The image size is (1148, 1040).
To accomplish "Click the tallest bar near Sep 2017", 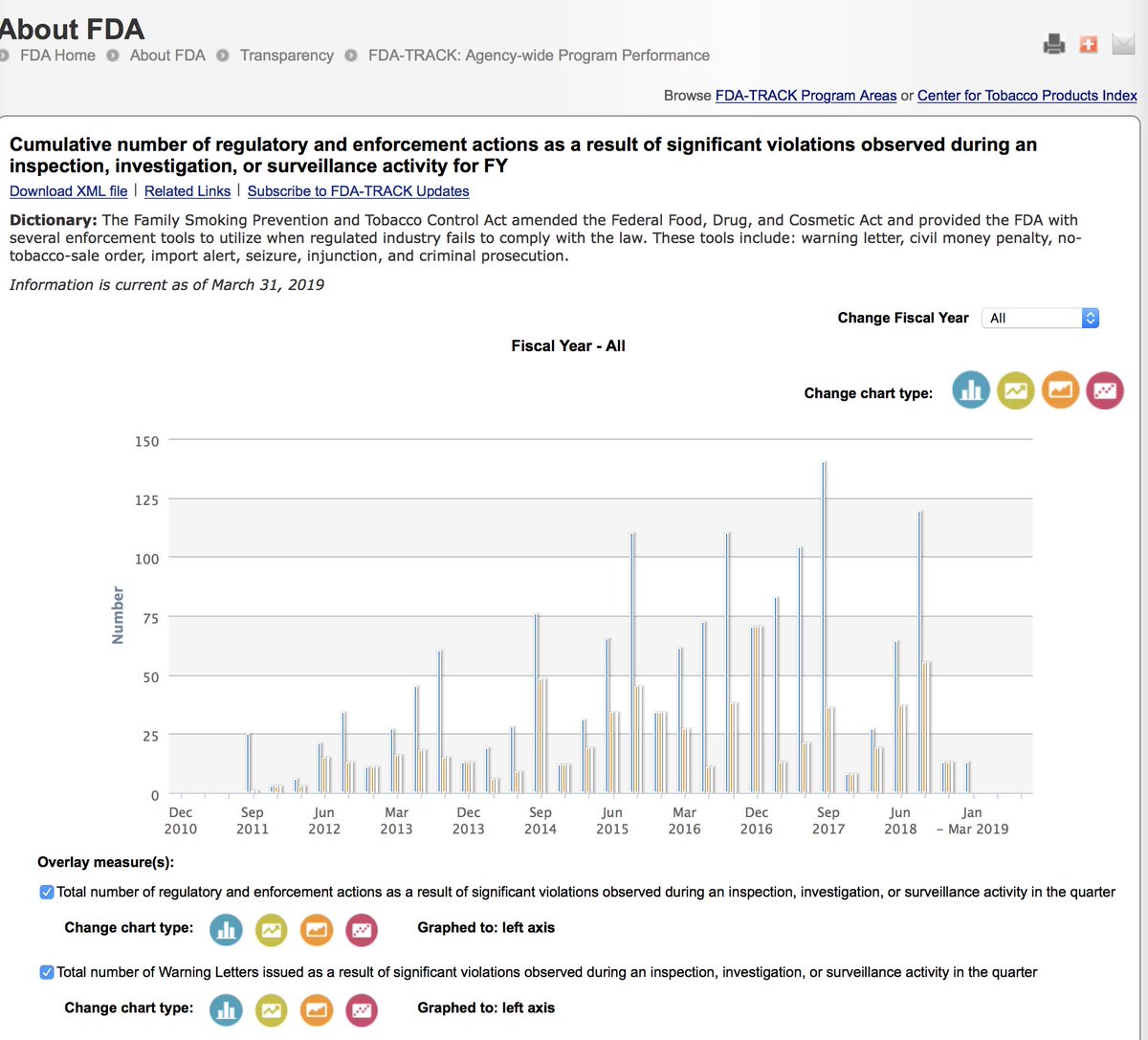I will point(824,628).
